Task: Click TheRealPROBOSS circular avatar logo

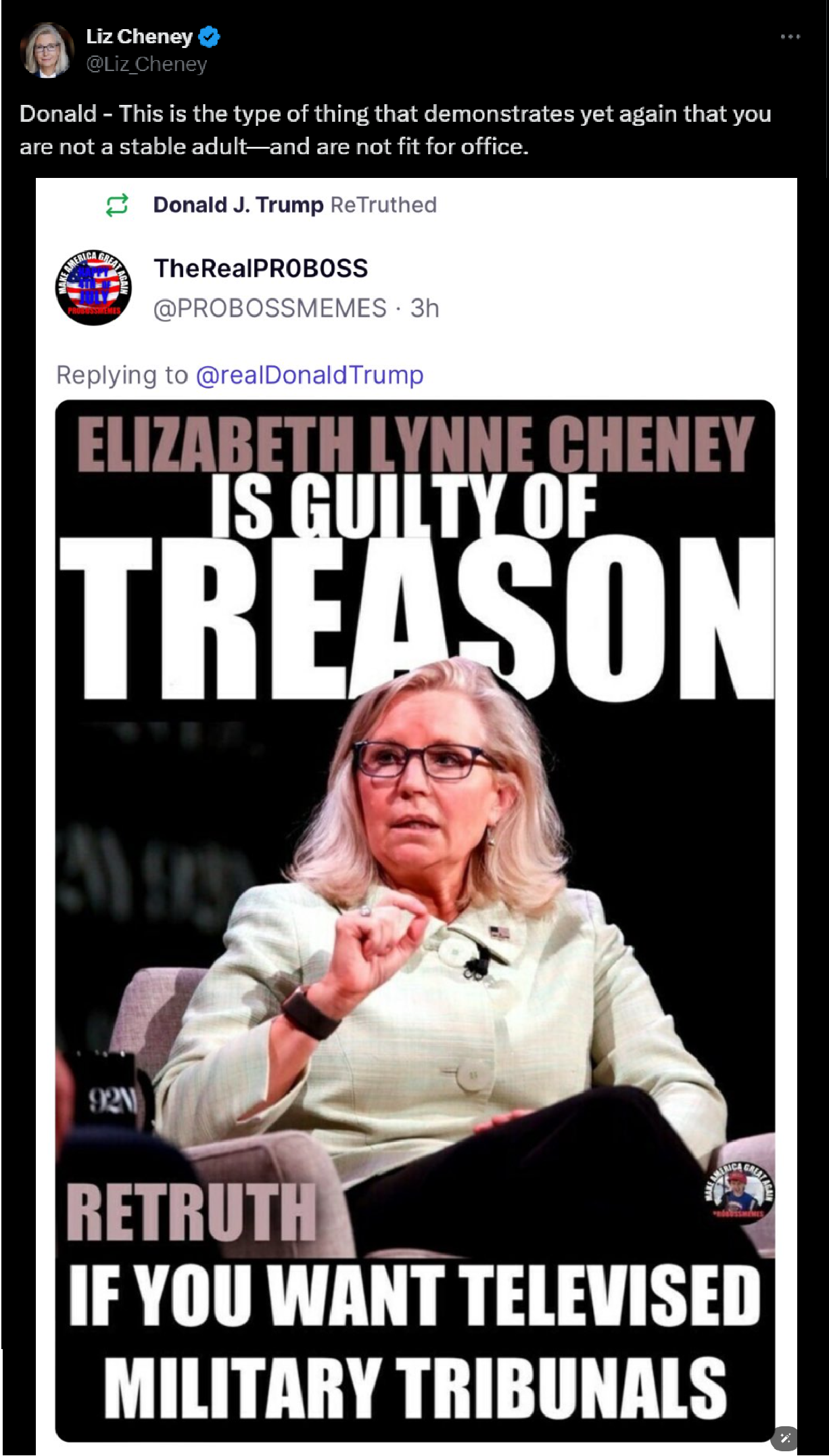Action: (x=93, y=288)
